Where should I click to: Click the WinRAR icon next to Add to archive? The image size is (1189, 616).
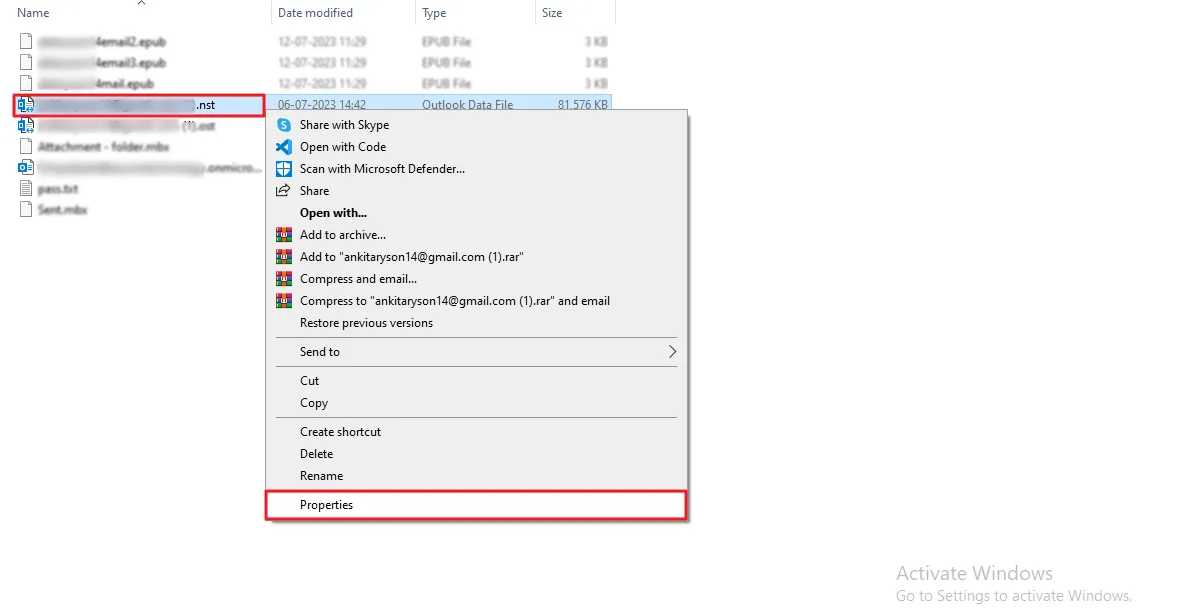[284, 235]
